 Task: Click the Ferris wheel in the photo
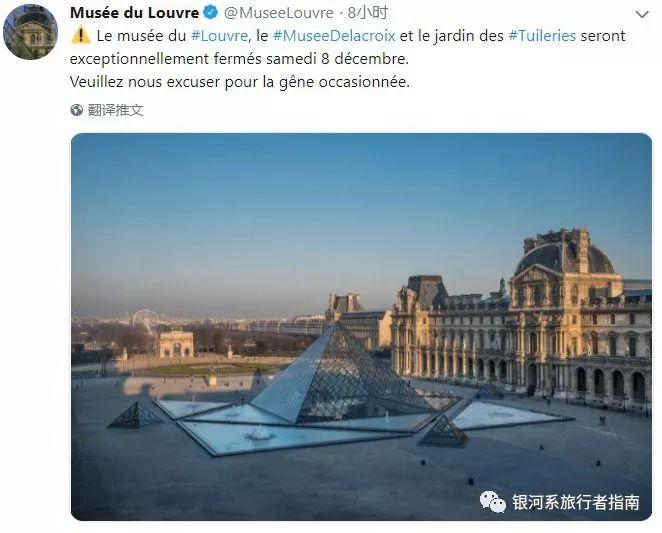click(145, 319)
